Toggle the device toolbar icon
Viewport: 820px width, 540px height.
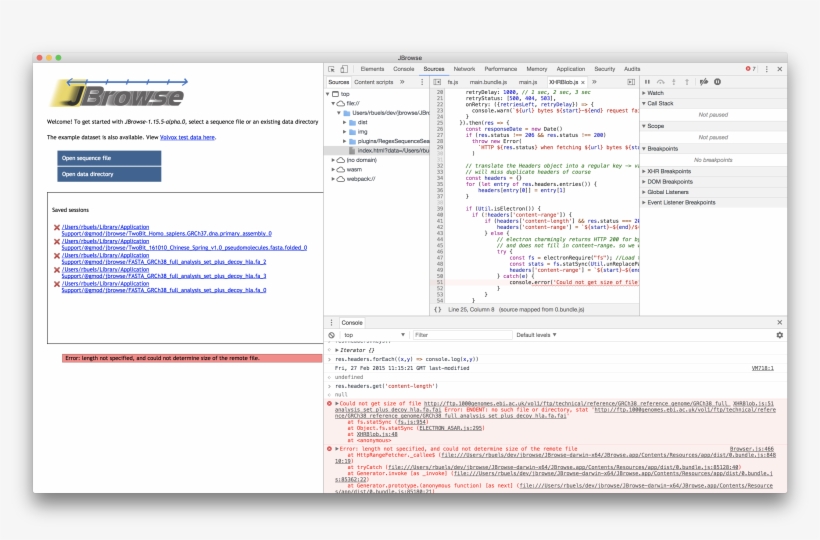[345, 69]
